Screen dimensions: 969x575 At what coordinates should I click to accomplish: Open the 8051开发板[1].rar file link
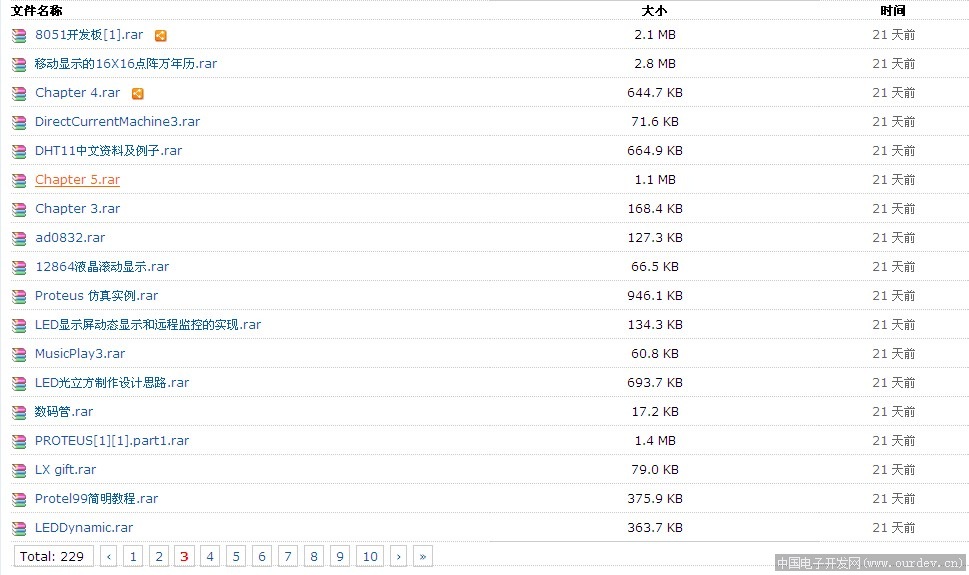pyautogui.click(x=89, y=35)
